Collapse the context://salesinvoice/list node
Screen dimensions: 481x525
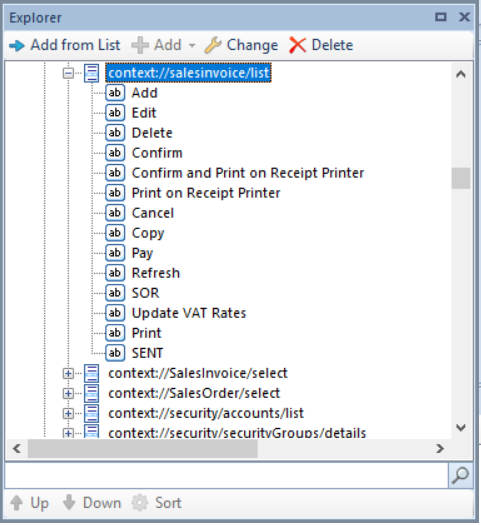coord(68,73)
